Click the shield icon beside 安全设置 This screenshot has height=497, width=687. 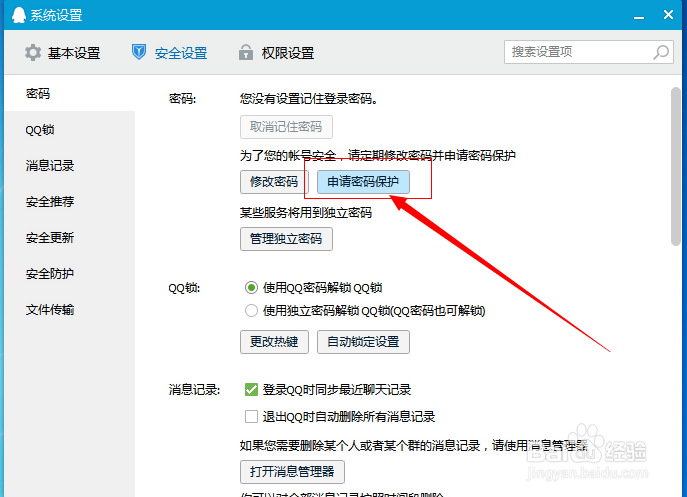coord(139,52)
